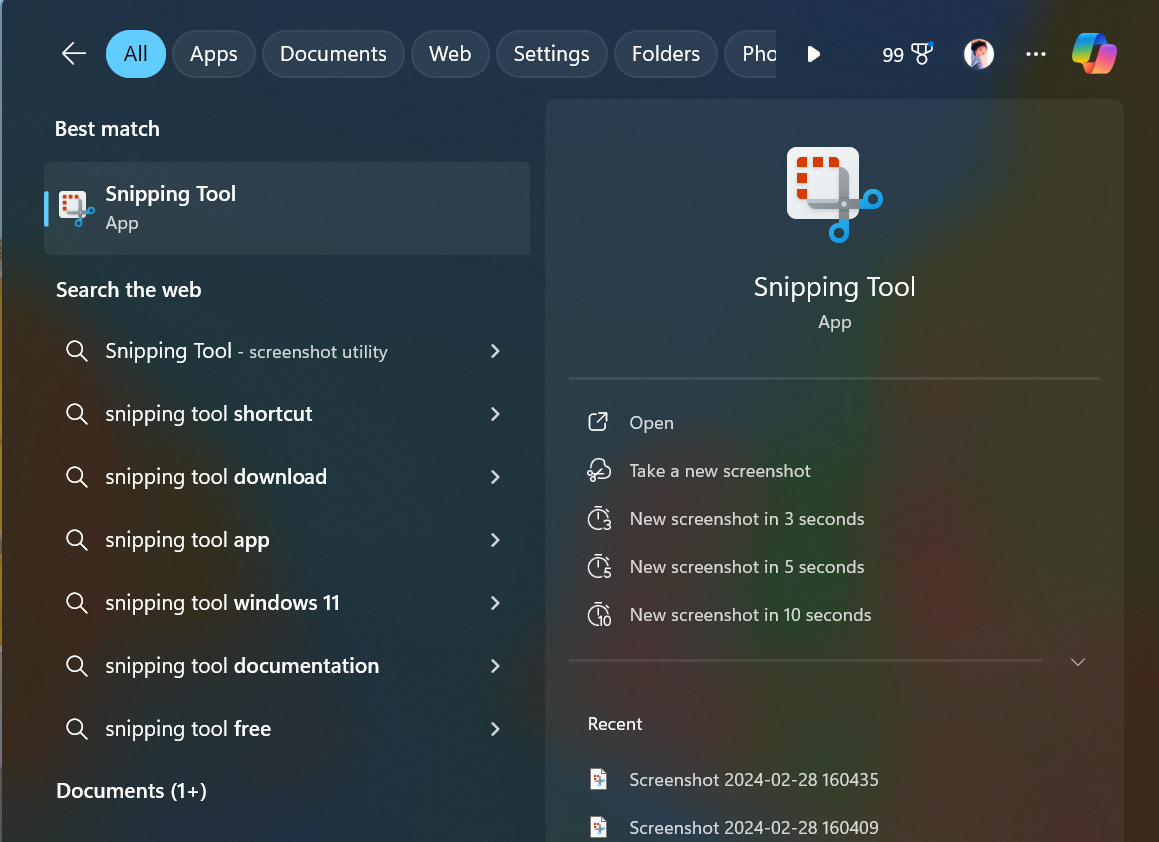Click the search icon beside 'snipping tool windows 11'
The height and width of the screenshot is (842, 1159).
(x=77, y=602)
